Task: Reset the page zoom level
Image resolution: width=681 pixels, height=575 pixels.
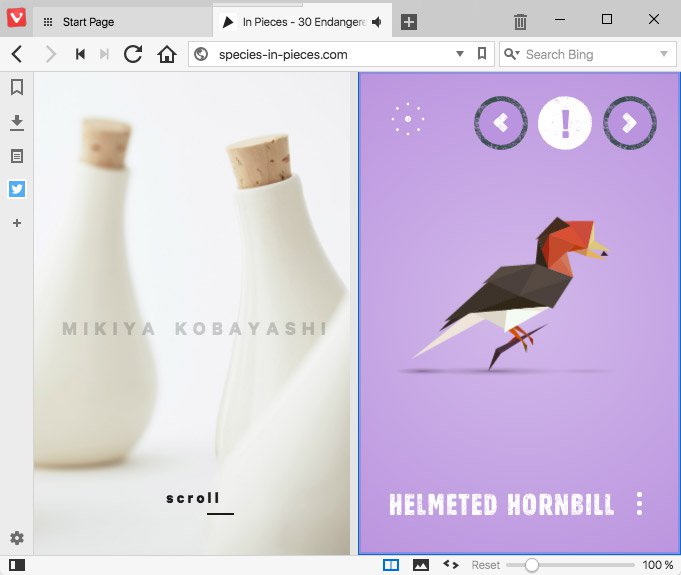Action: click(x=486, y=565)
